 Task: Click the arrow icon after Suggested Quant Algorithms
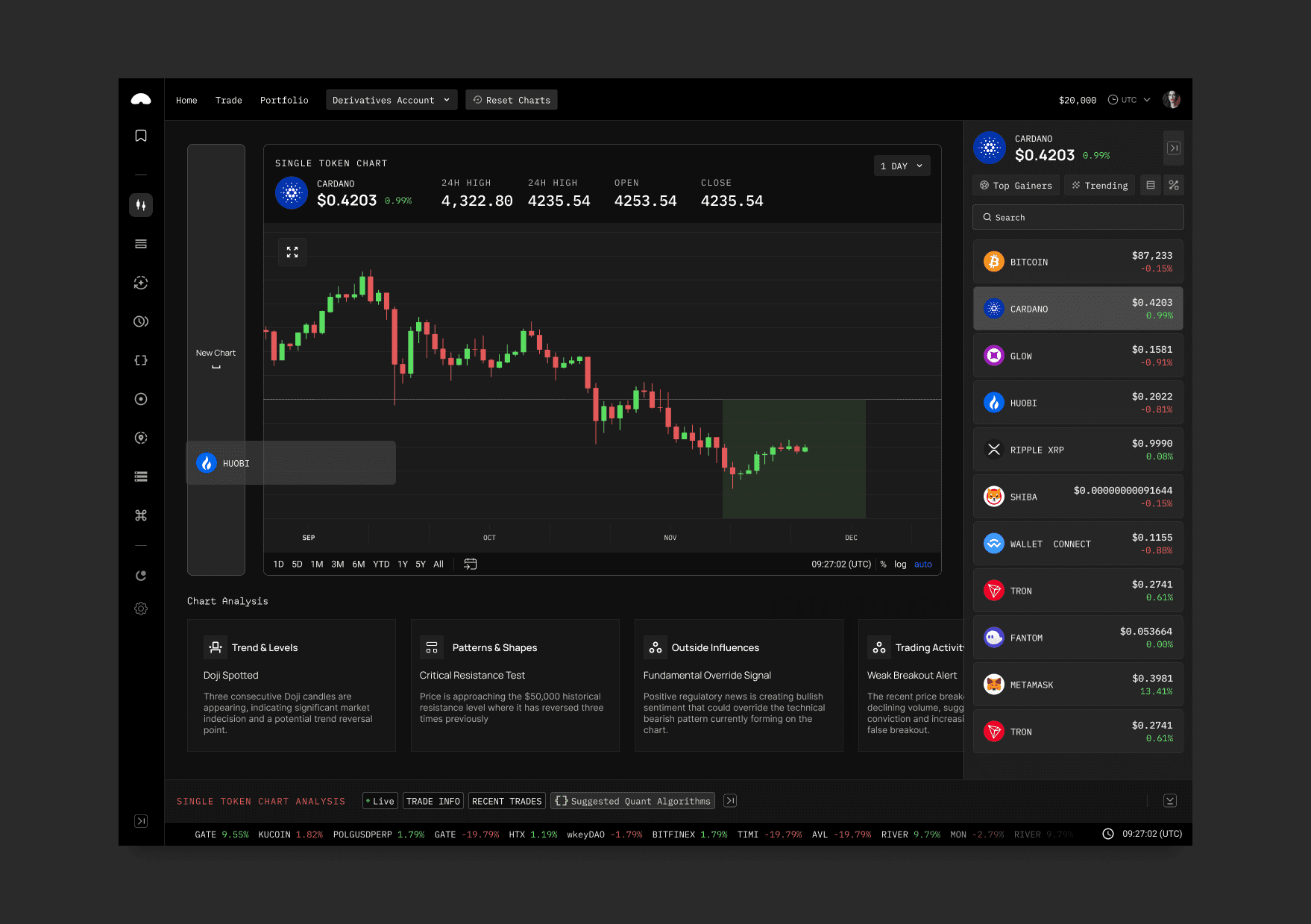(731, 801)
